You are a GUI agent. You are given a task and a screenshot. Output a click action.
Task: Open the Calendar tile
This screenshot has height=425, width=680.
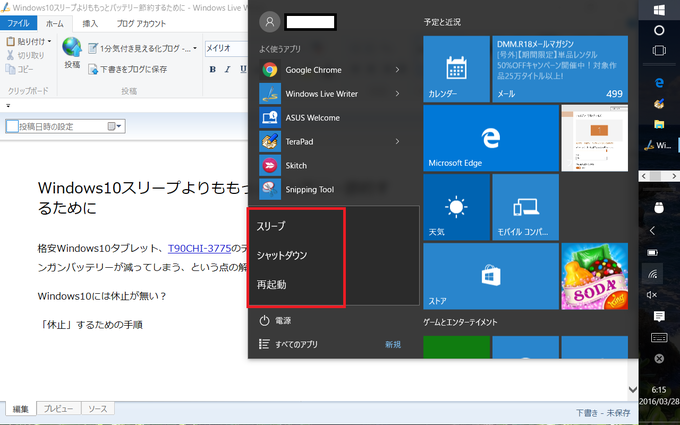point(455,68)
